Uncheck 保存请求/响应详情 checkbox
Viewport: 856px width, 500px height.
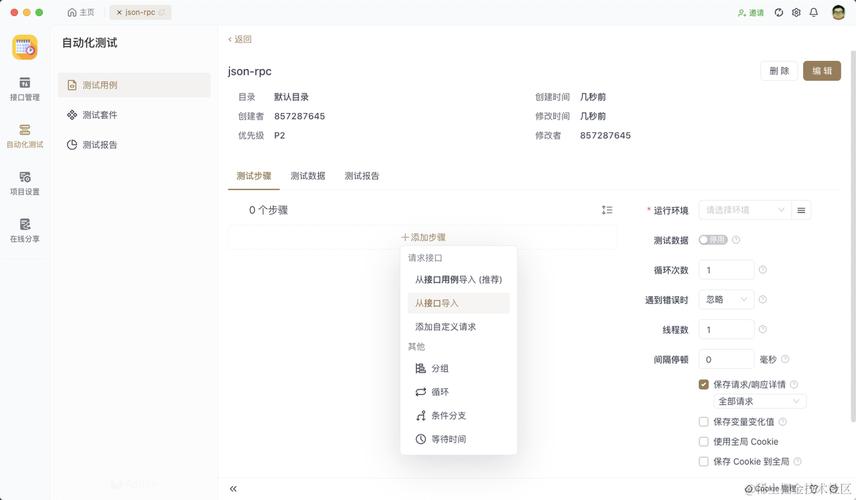704,384
